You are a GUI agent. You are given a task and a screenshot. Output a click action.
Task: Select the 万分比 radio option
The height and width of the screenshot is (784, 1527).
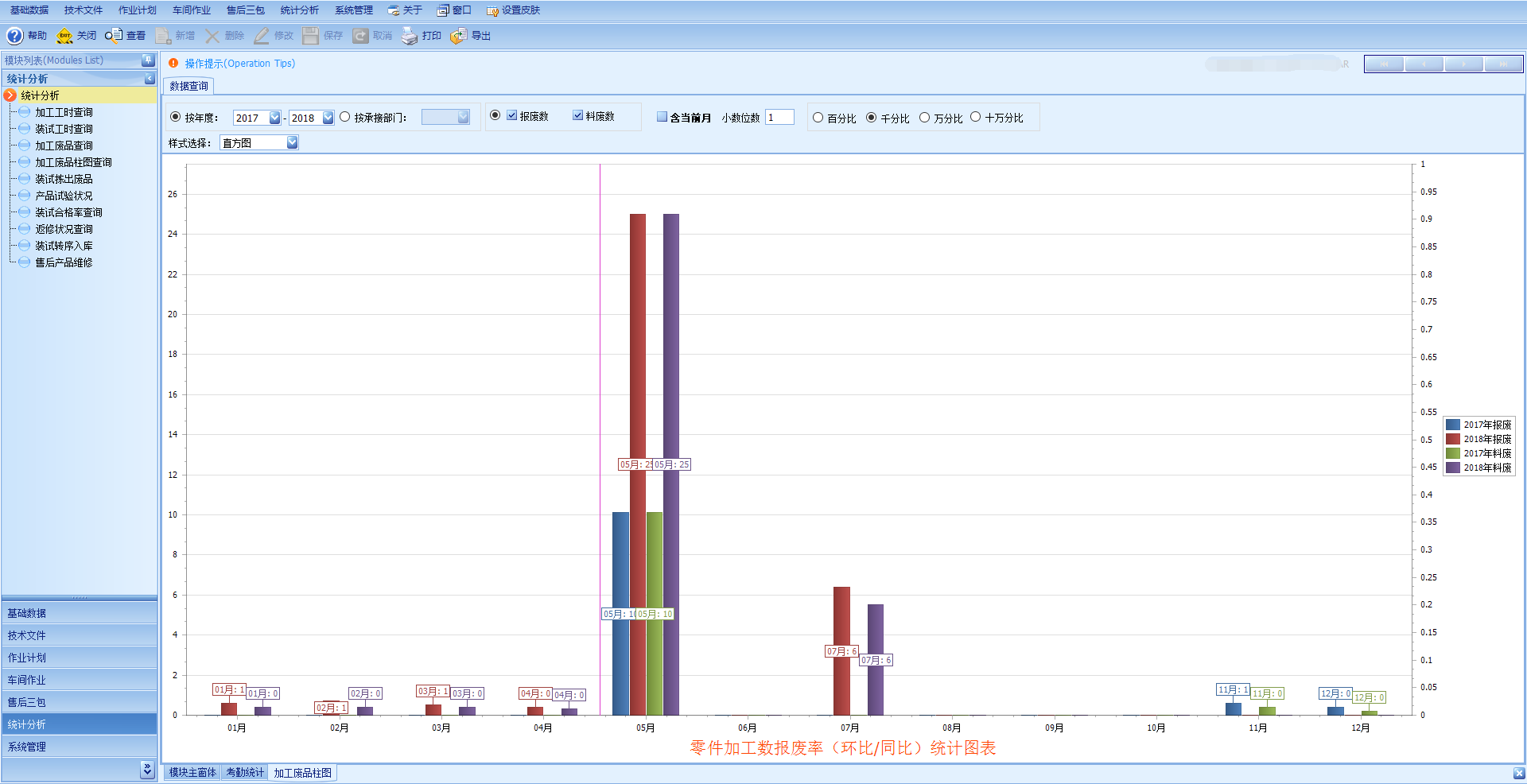[924, 118]
